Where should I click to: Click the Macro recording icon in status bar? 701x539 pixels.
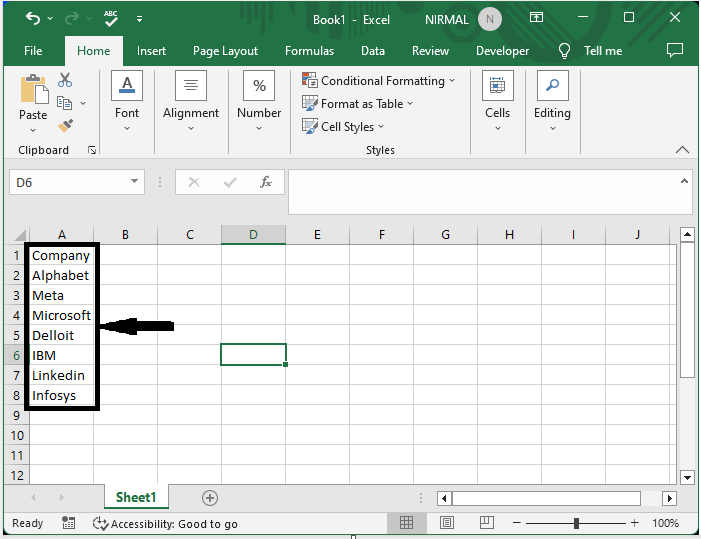[x=68, y=523]
